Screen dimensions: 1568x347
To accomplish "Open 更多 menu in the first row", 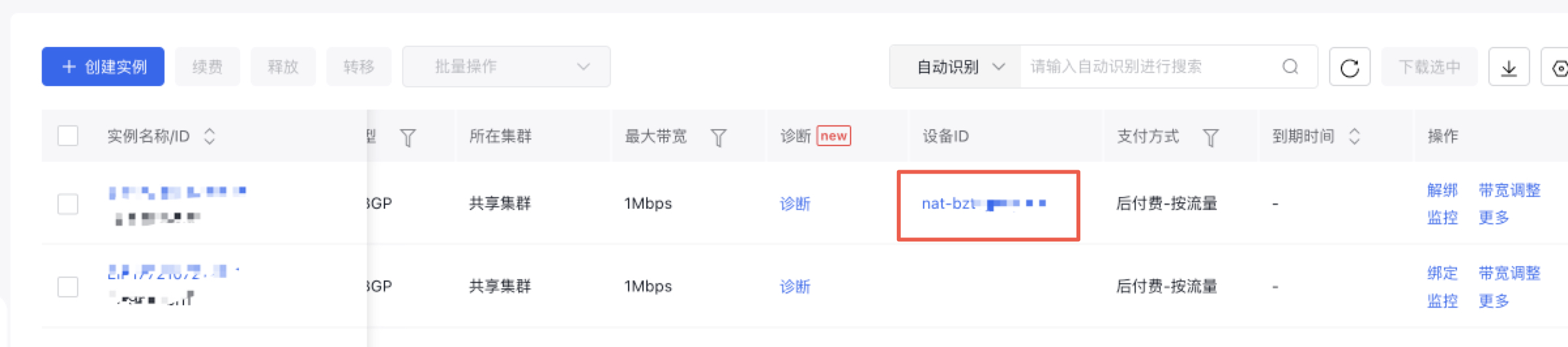I will (1494, 217).
